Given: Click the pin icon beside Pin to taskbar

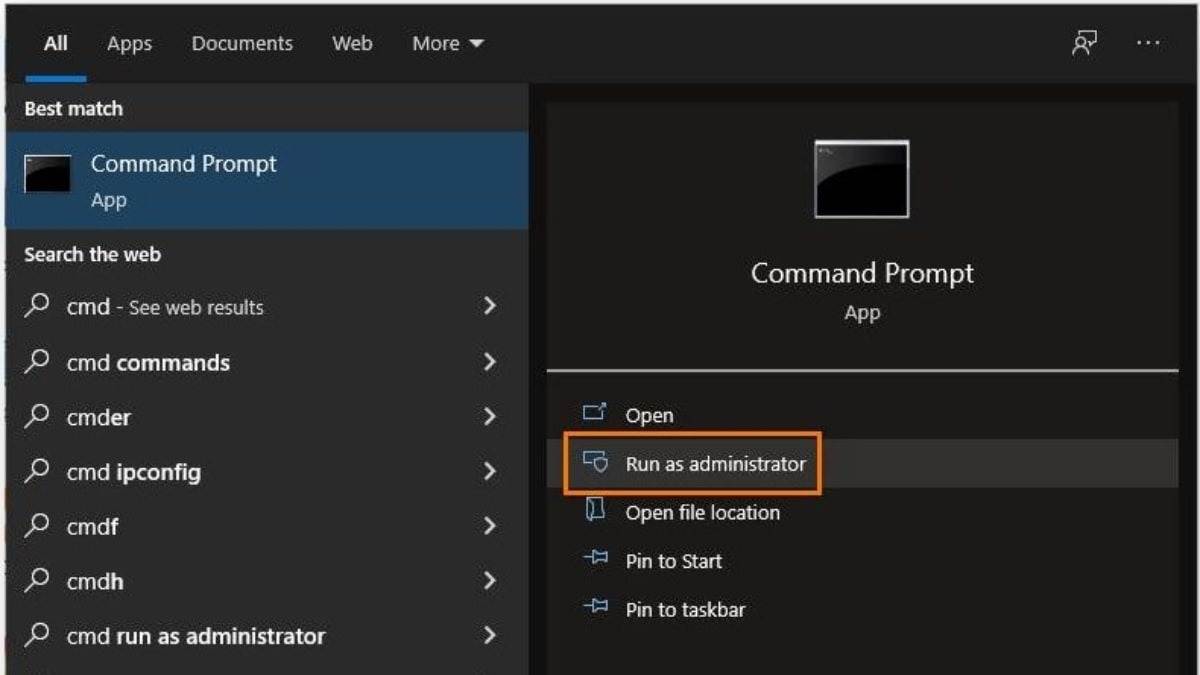Looking at the screenshot, I should coord(595,608).
